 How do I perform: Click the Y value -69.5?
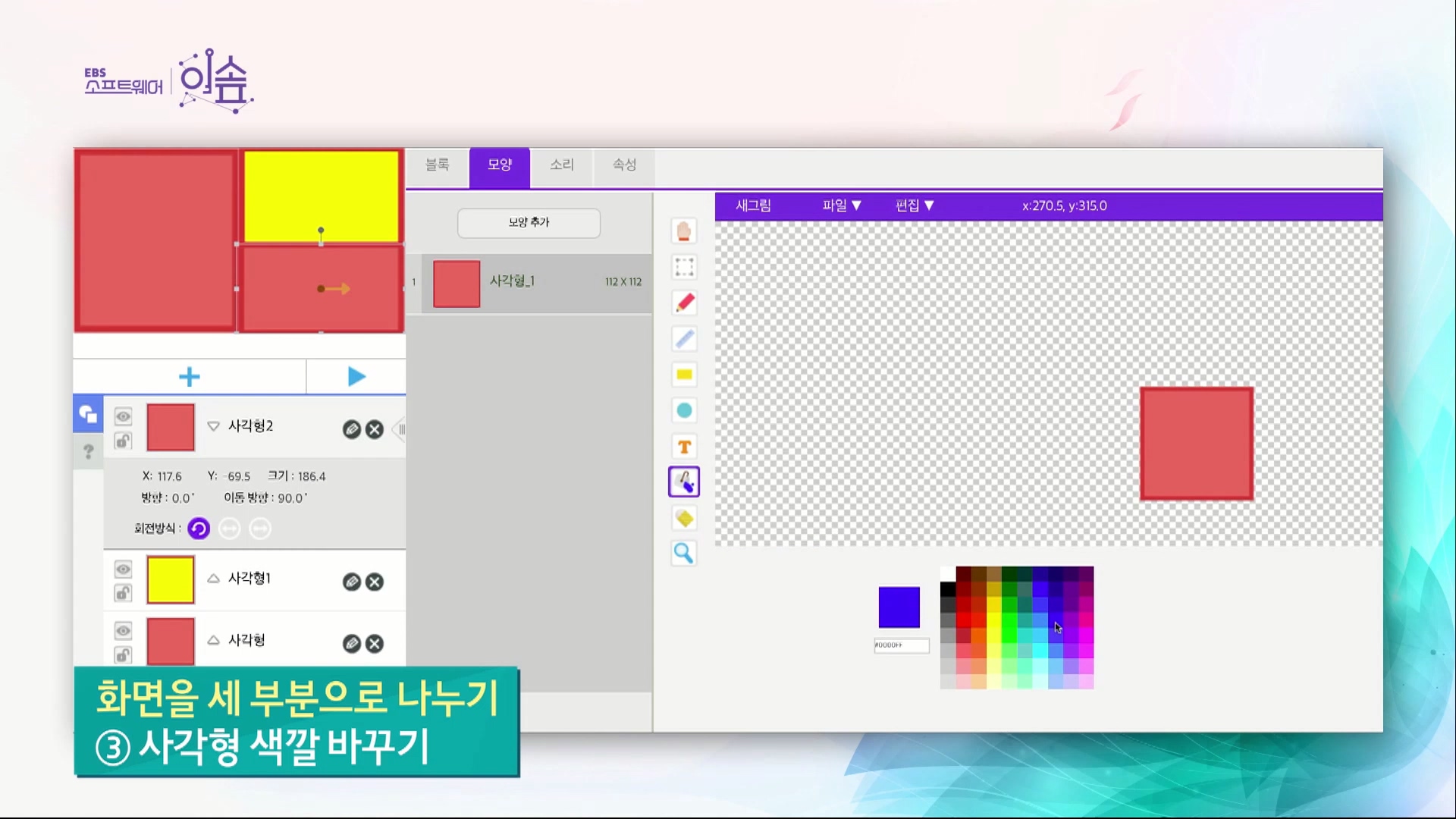(237, 477)
